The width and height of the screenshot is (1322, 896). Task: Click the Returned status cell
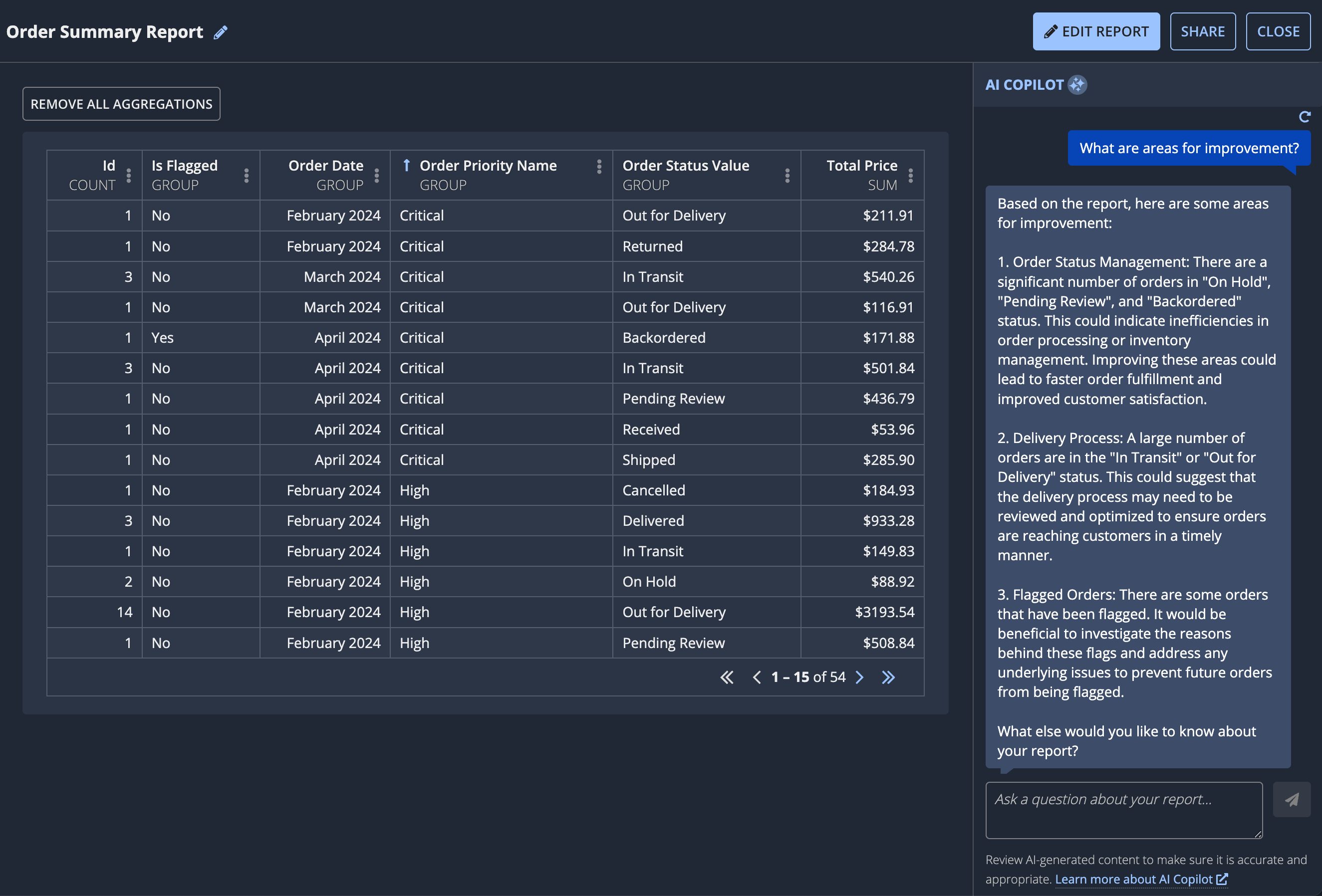[707, 246]
